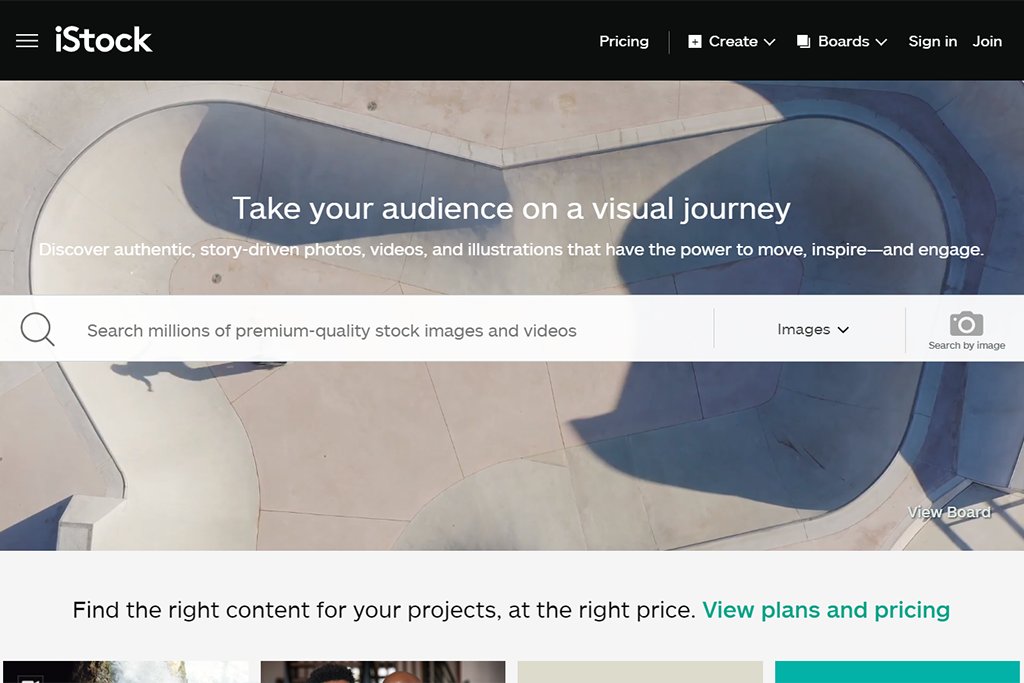Click the iStock logo

103,40
